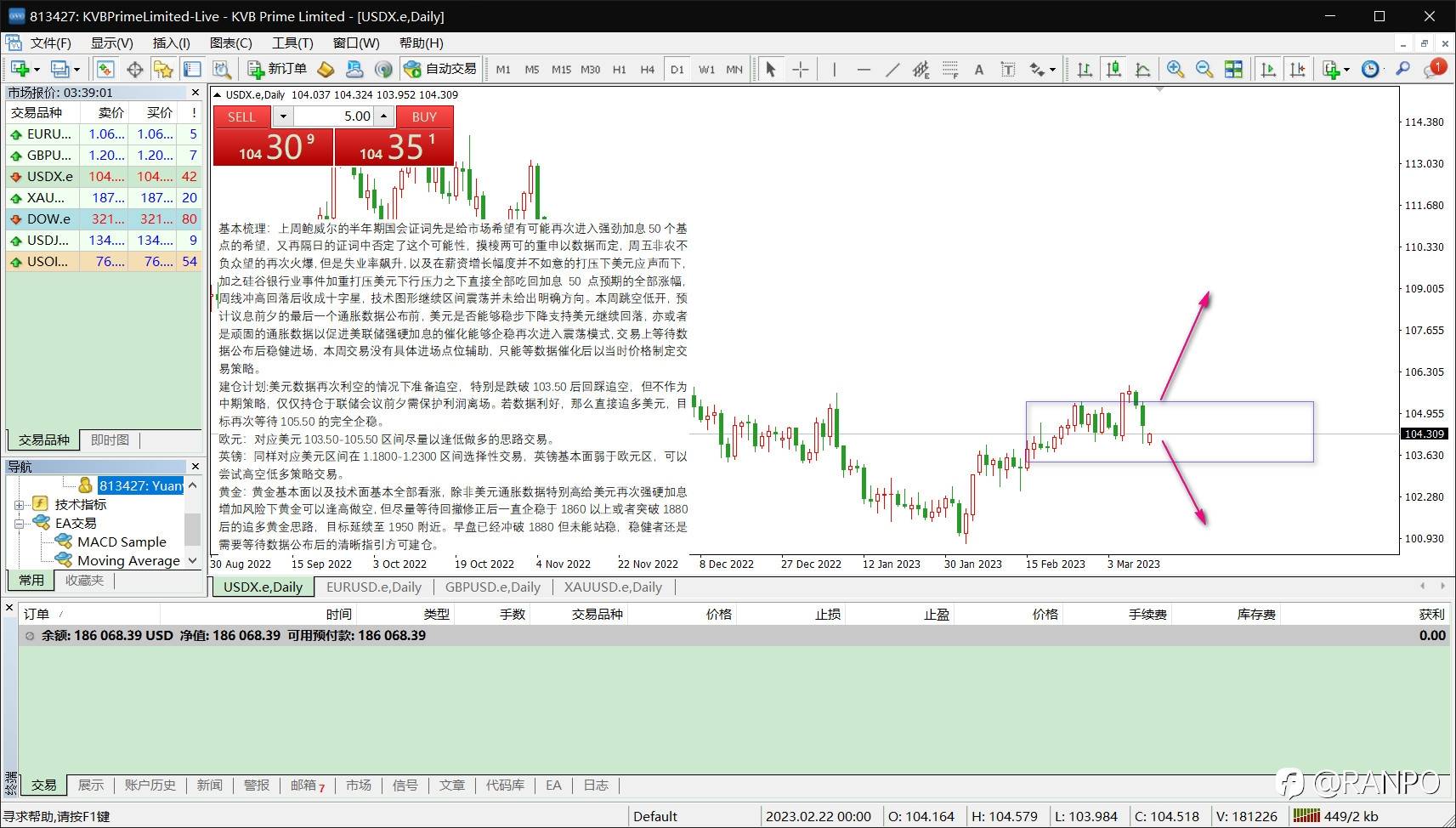
Task: Toggle the Navigator folder-star icon
Action: pyautogui.click(x=163, y=69)
